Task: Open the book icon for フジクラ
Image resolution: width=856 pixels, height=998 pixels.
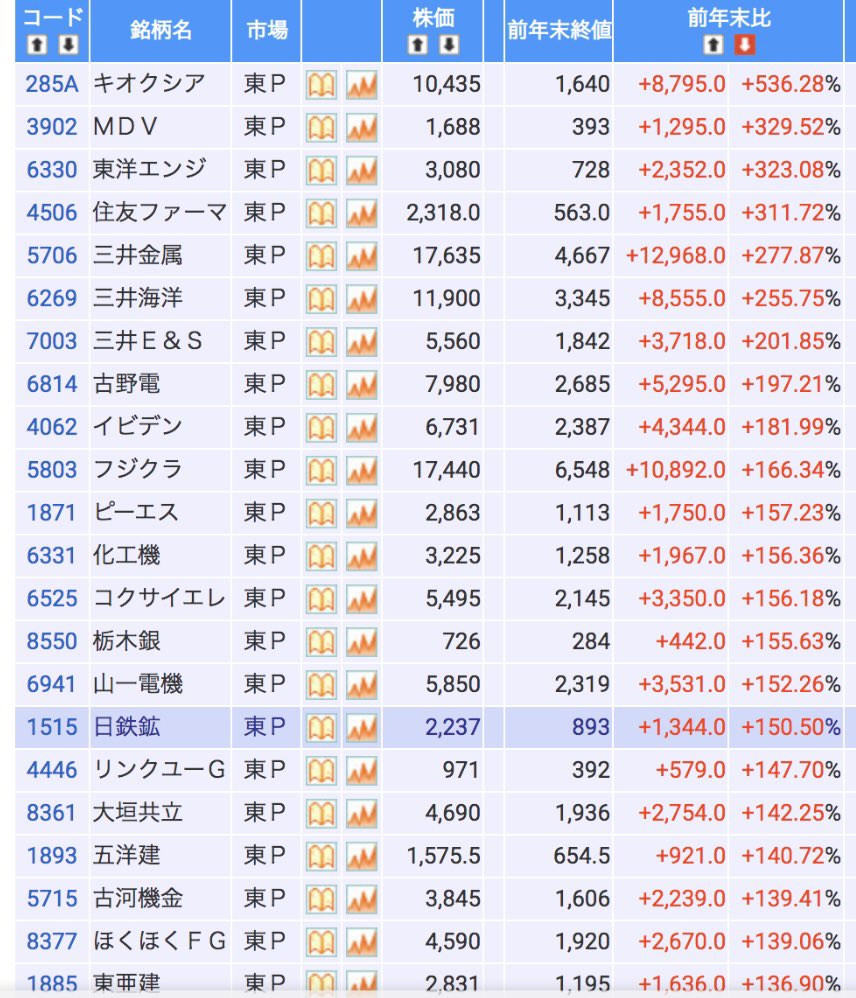Action: point(320,470)
